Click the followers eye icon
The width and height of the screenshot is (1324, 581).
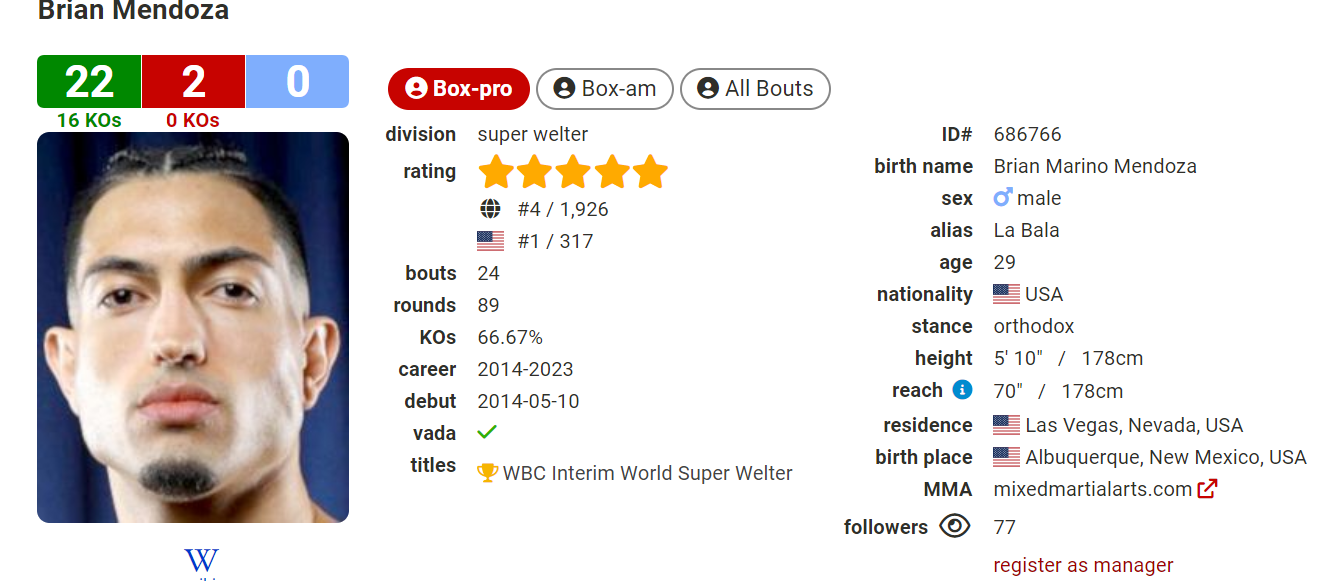pos(955,526)
